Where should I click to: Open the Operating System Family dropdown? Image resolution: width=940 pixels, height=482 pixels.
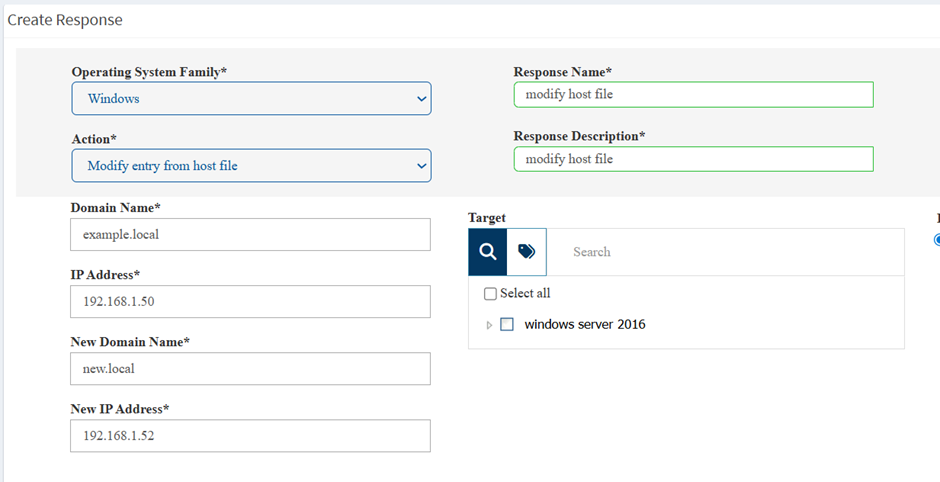(x=251, y=99)
